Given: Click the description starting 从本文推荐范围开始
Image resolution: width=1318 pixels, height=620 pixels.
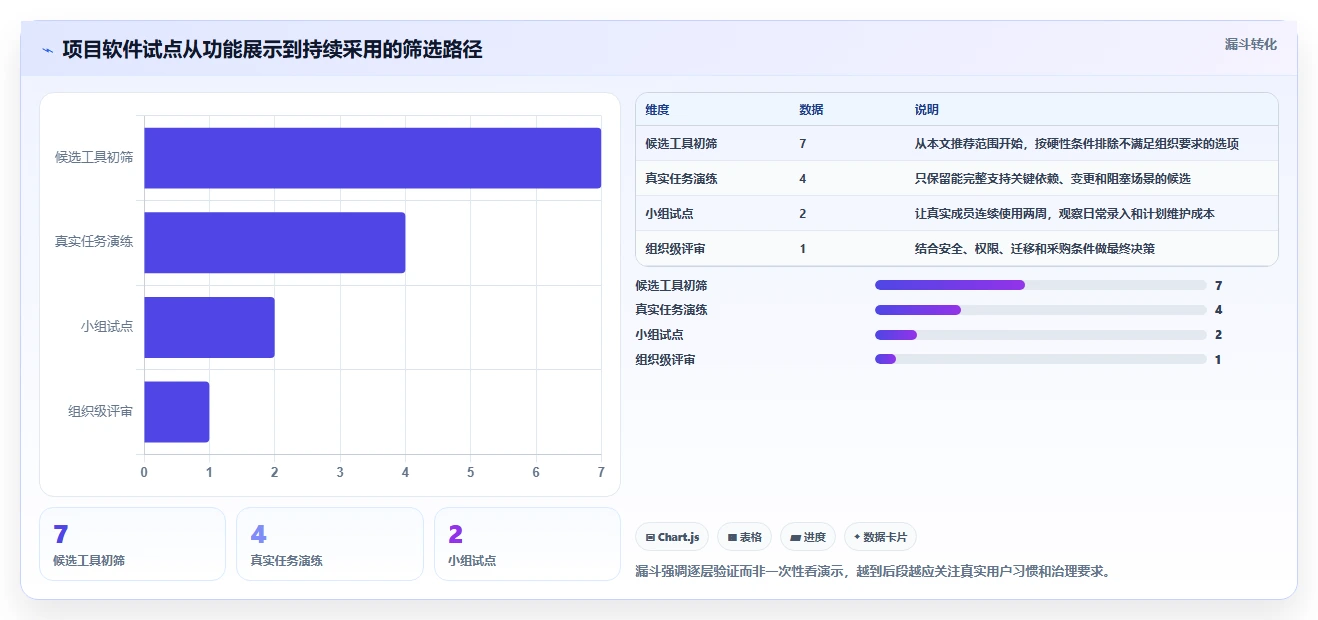Looking at the screenshot, I should [1077, 144].
